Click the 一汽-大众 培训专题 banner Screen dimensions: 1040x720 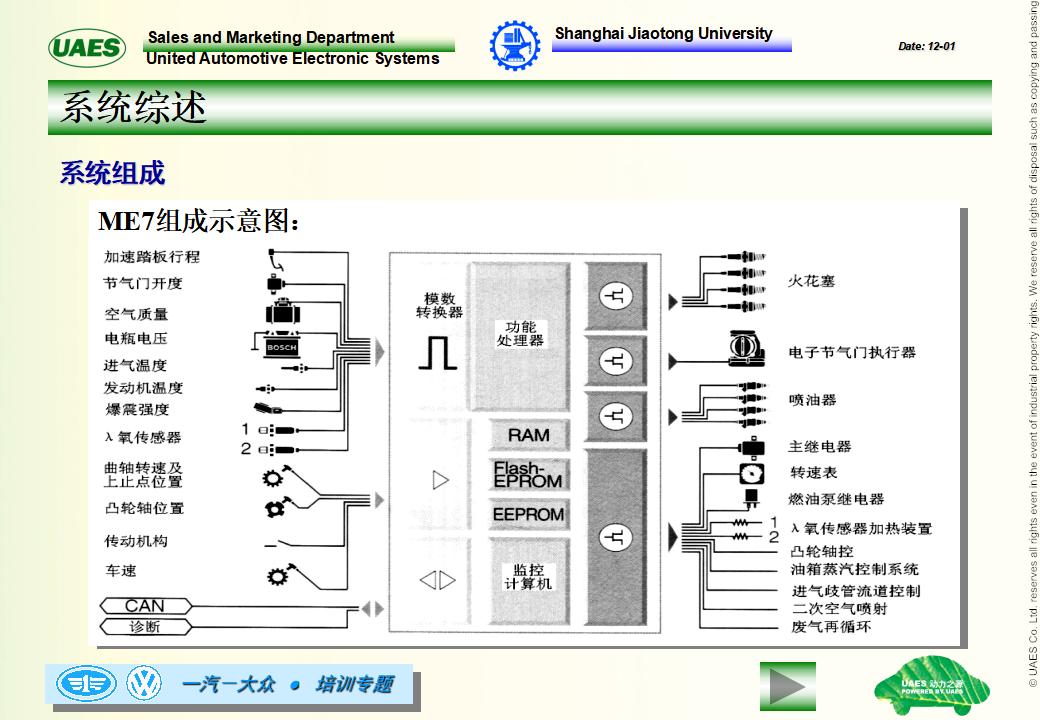pos(290,685)
